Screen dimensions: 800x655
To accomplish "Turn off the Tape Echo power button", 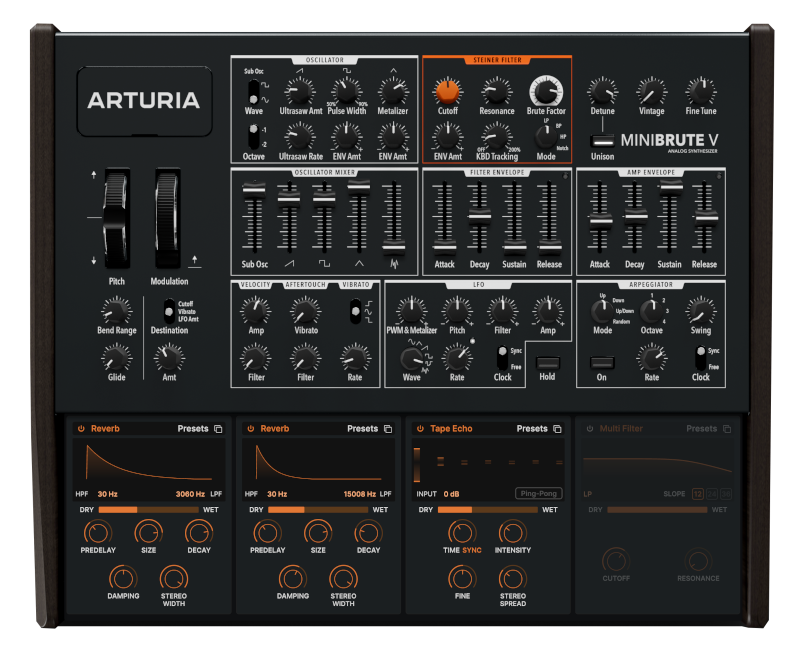I will [x=420, y=429].
